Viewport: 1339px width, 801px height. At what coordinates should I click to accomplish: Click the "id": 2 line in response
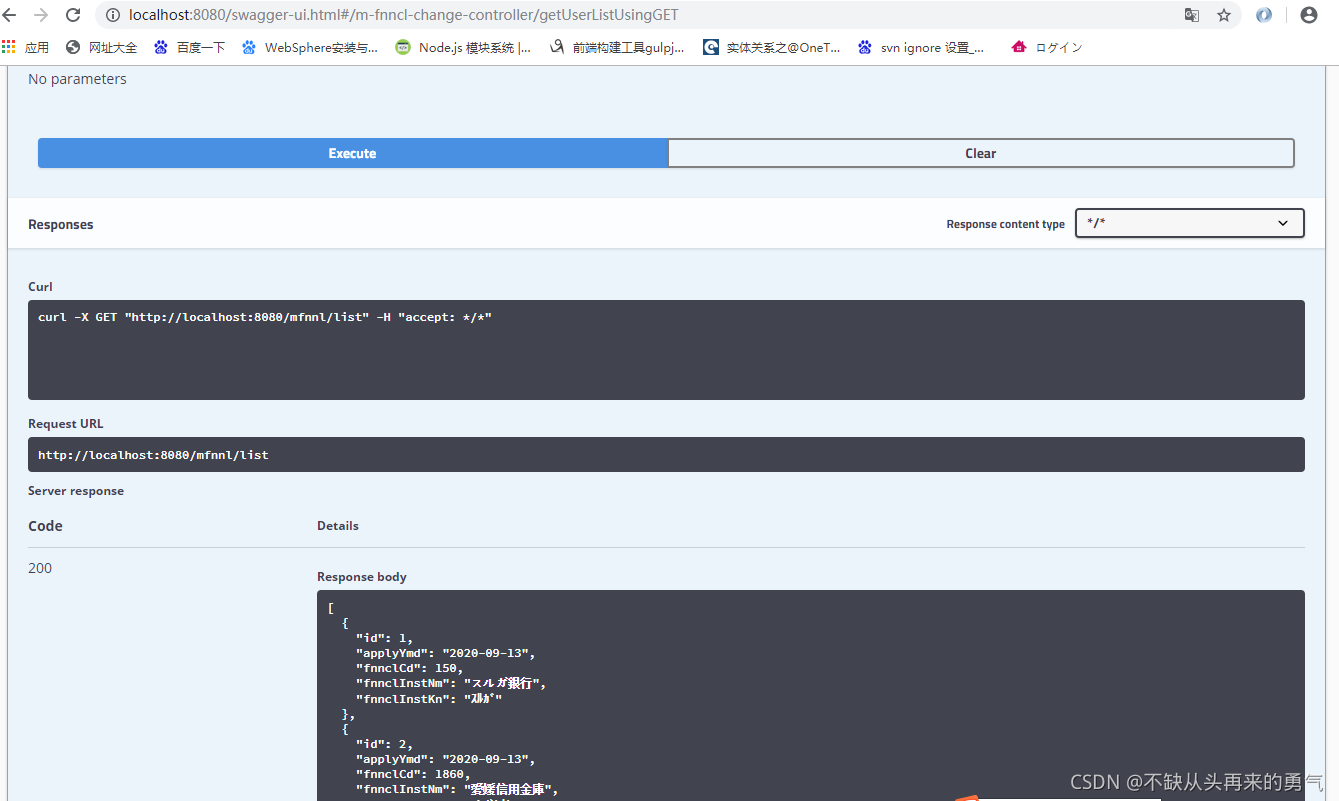(x=384, y=744)
